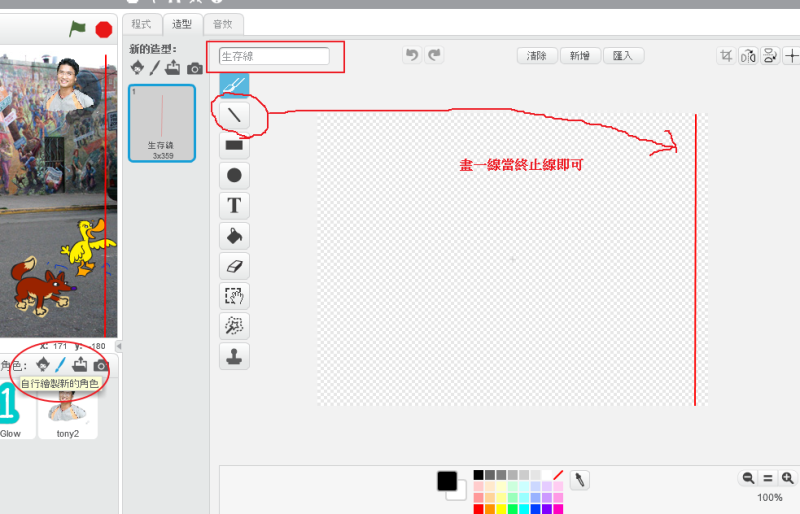The height and width of the screenshot is (514, 800).
Task: Activate the stamp duplicate tool
Action: coord(234,356)
